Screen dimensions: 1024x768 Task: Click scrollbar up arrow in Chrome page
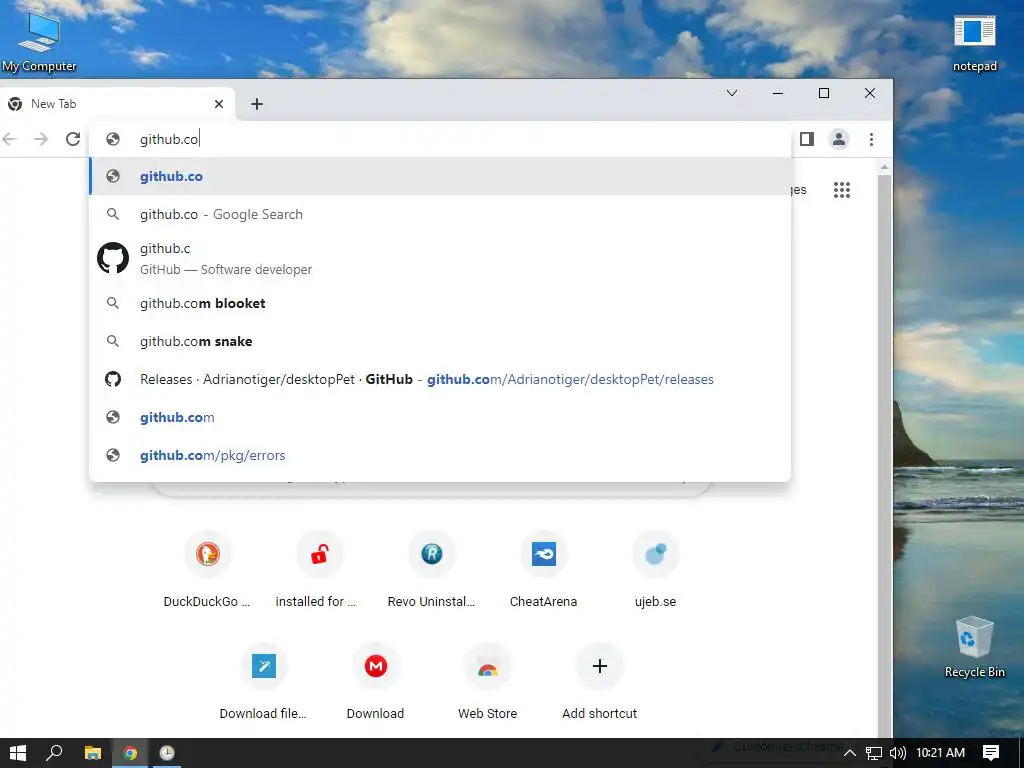(x=884, y=167)
